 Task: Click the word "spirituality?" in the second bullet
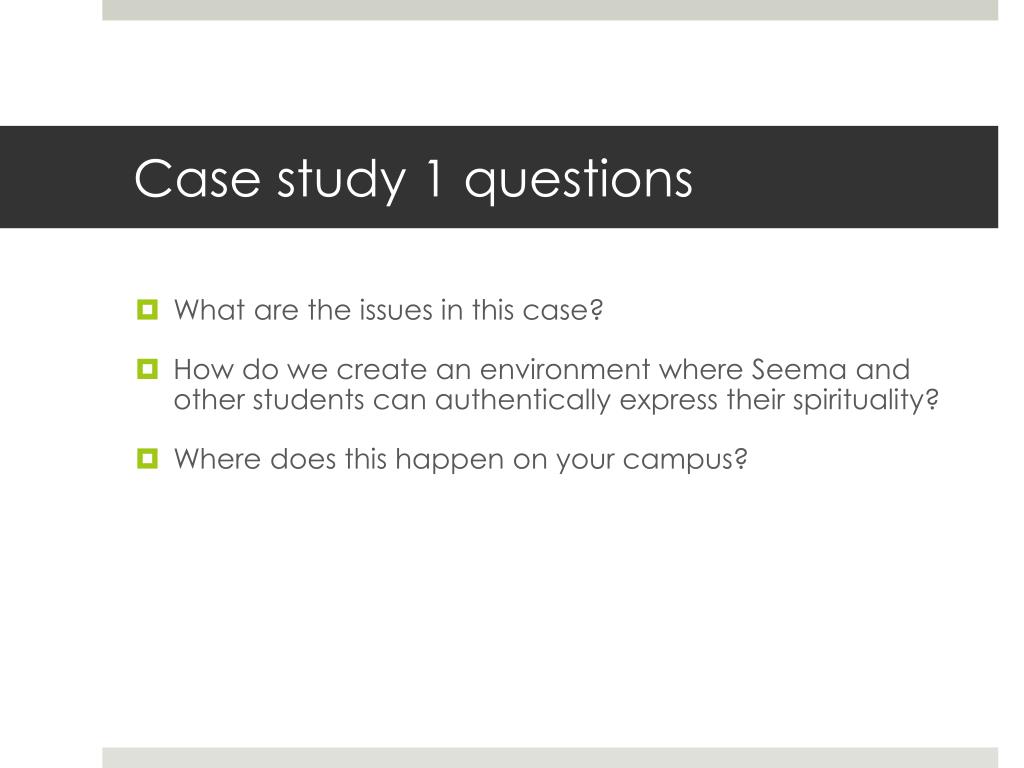(865, 400)
